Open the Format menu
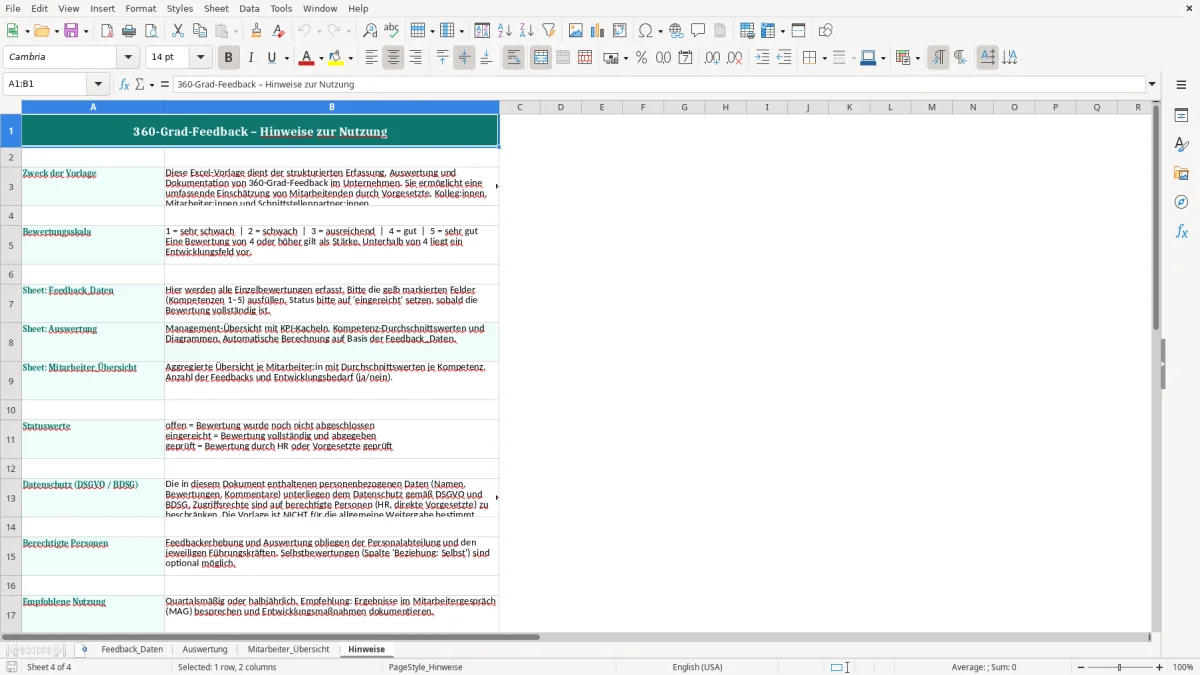This screenshot has height=675, width=1200. tap(141, 8)
